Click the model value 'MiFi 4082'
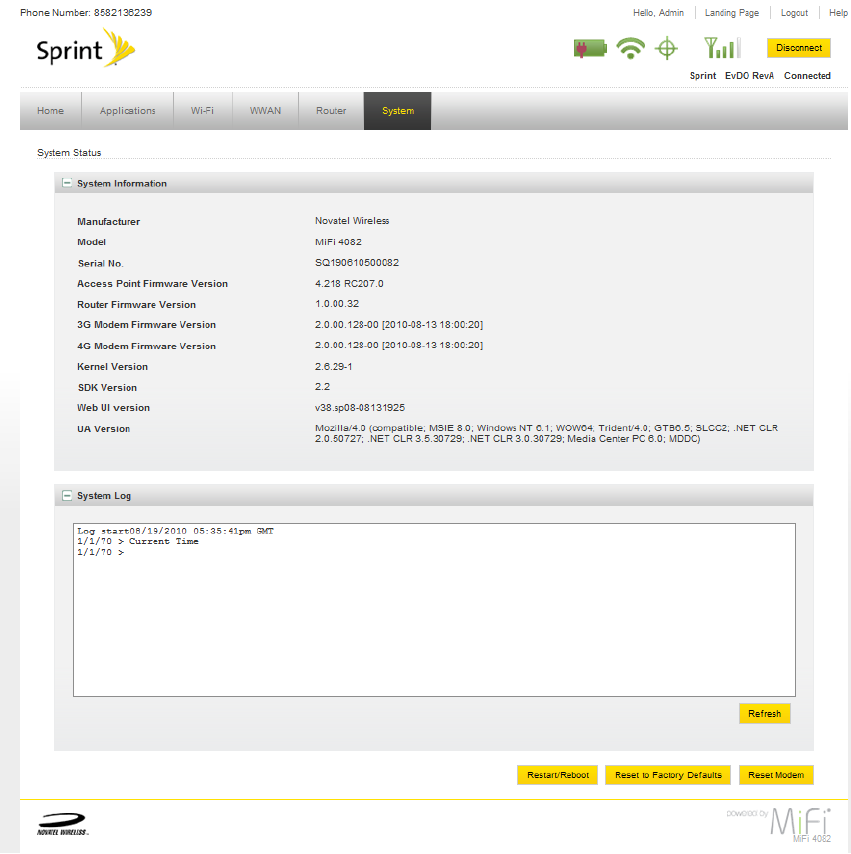This screenshot has width=851, height=854. click(338, 242)
